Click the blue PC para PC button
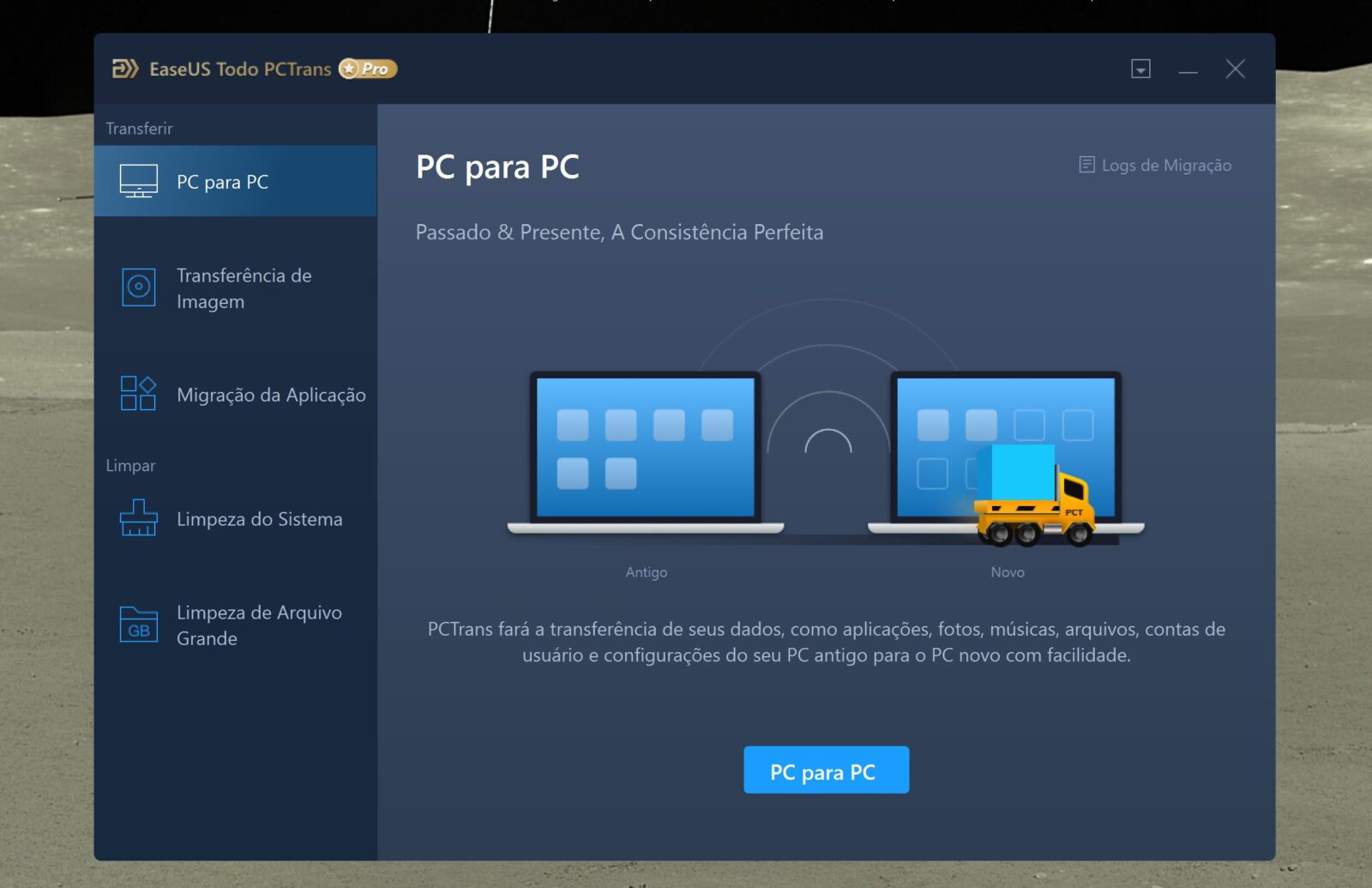The height and width of the screenshot is (888, 1372). 826,770
